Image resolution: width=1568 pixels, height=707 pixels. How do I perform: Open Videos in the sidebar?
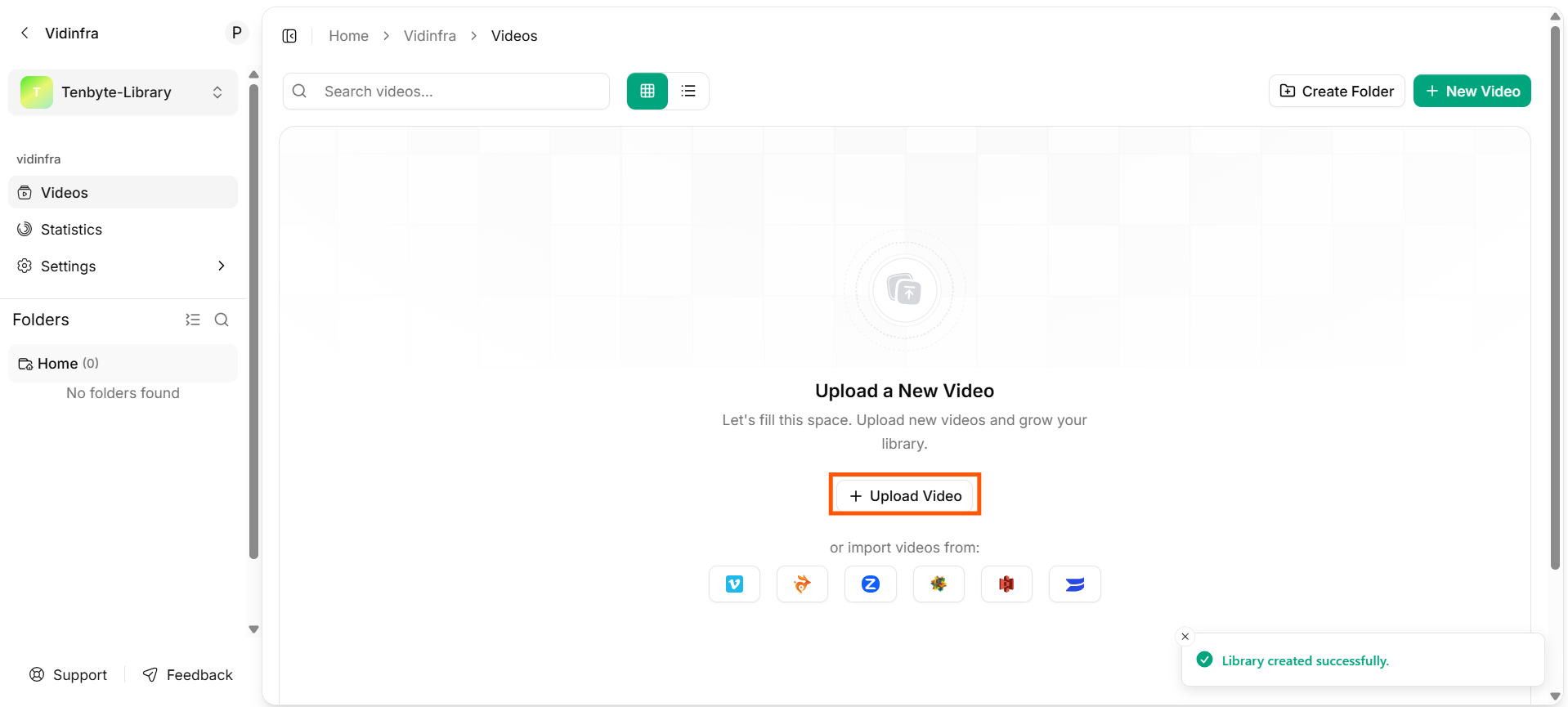pyautogui.click(x=123, y=192)
